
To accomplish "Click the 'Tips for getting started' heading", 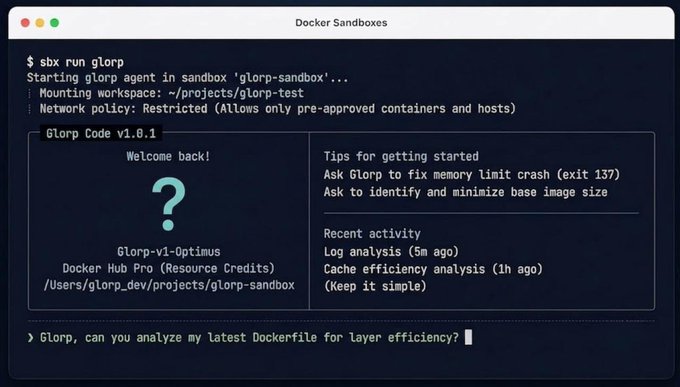I will click(401, 157).
